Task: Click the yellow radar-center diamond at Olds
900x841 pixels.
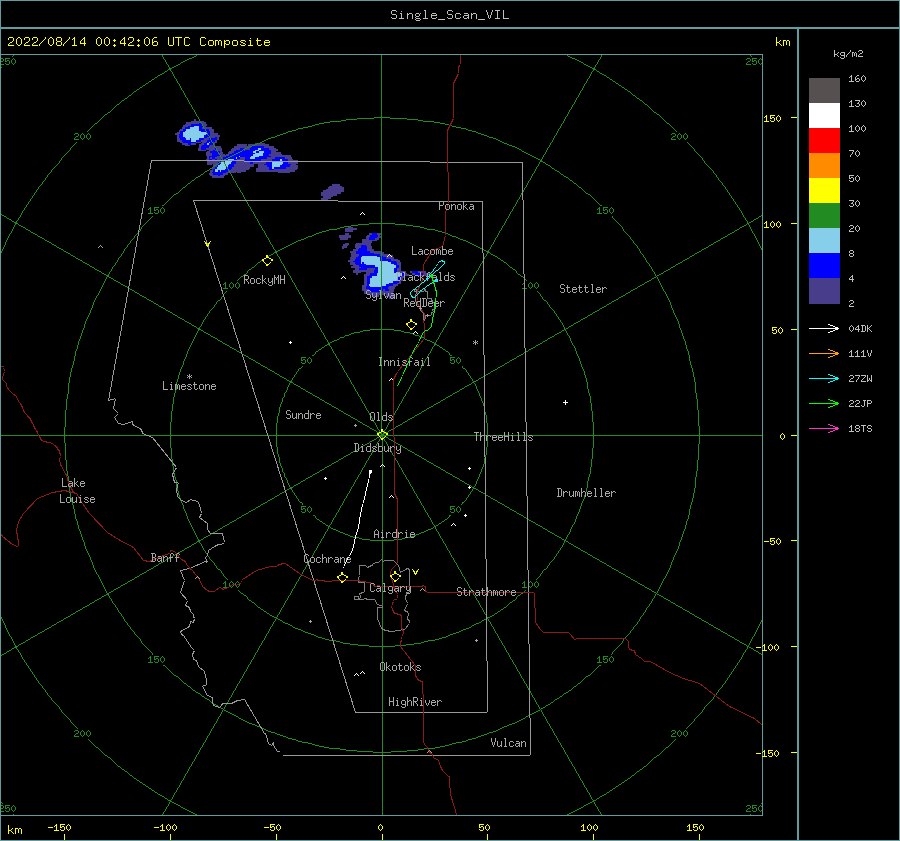Action: (382, 435)
